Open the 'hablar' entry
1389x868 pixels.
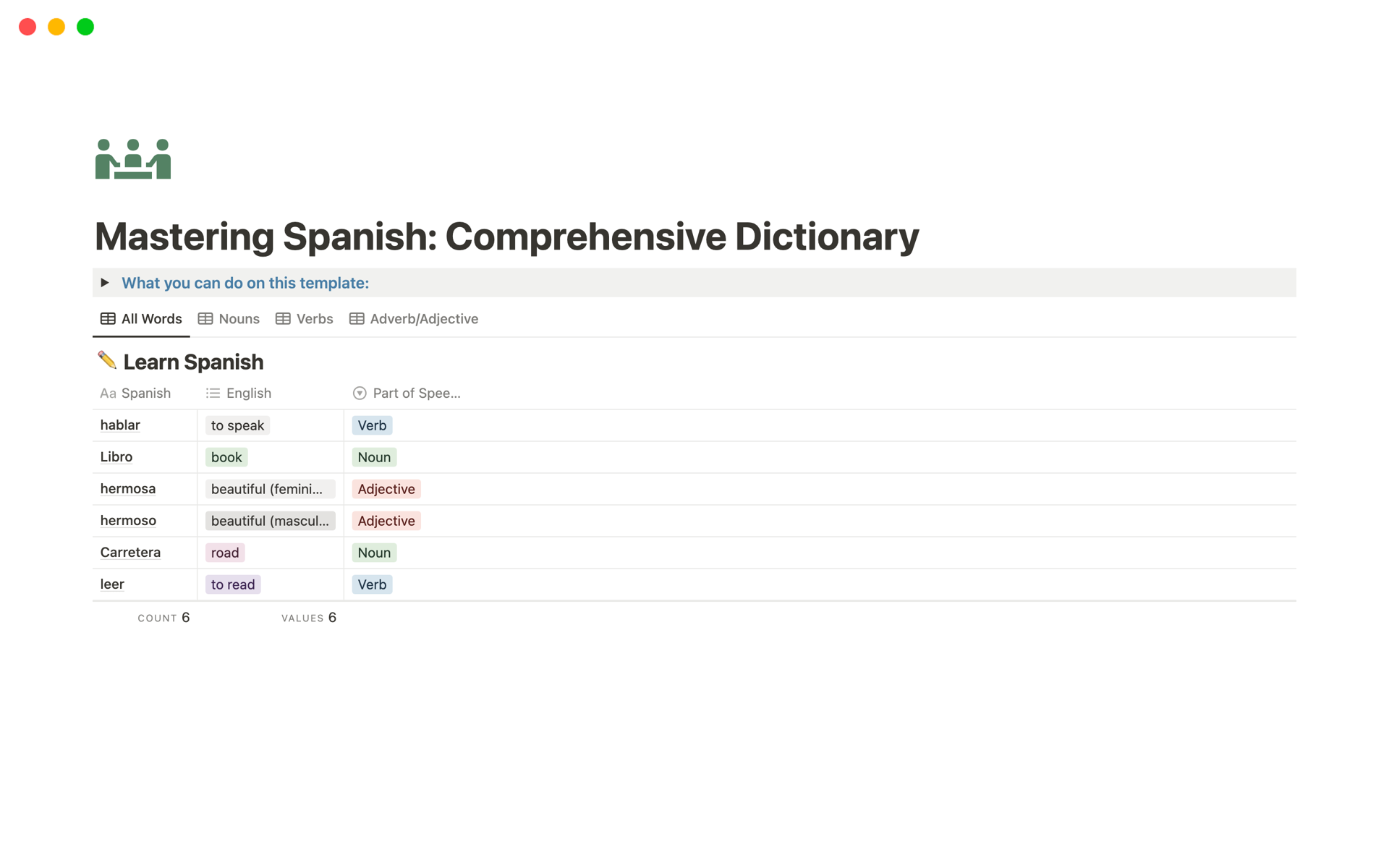coord(120,425)
